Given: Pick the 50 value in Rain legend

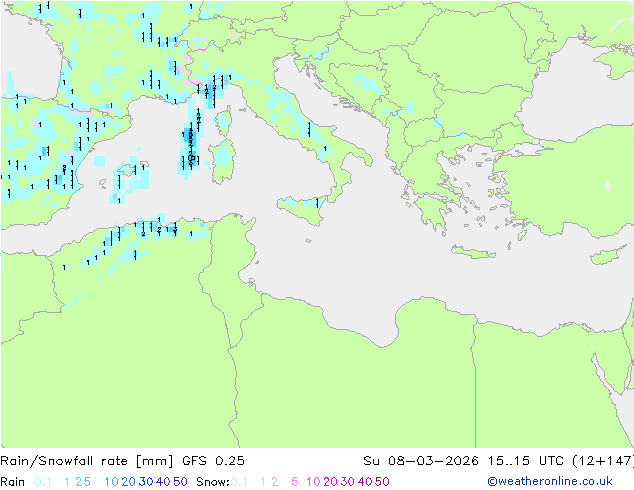Looking at the screenshot, I should click(180, 482).
